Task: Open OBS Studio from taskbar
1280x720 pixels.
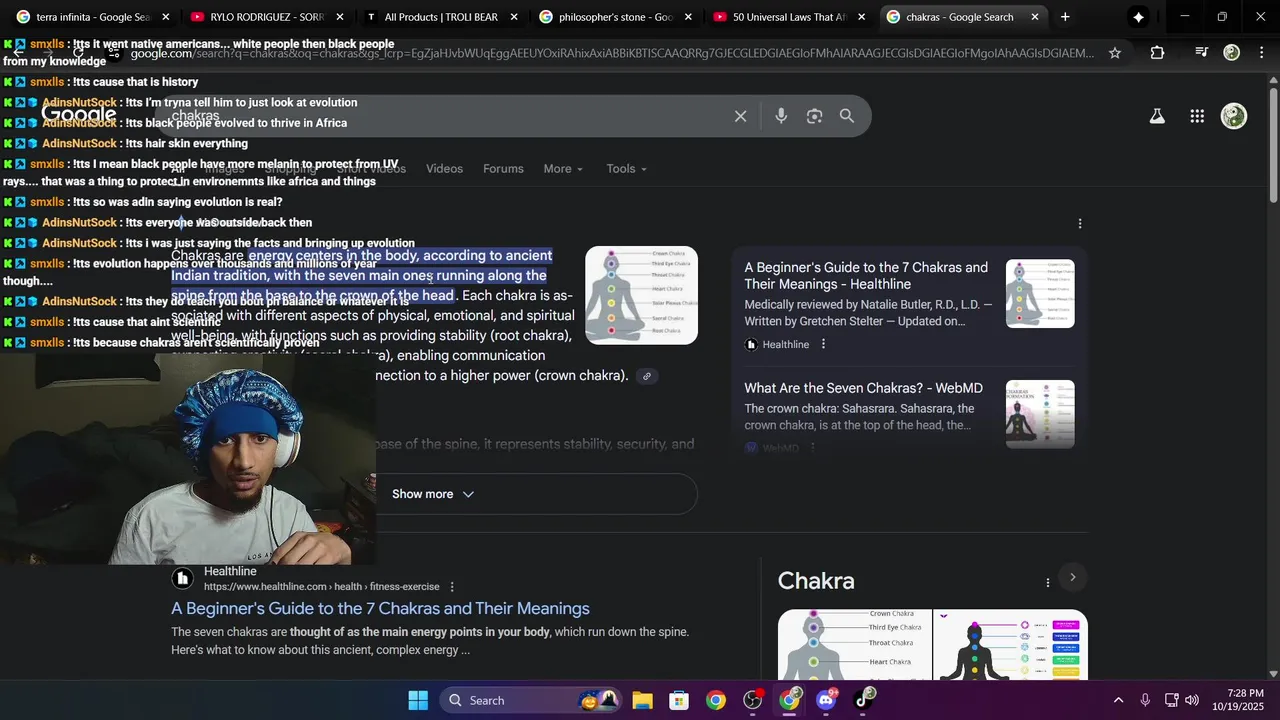Action: click(x=753, y=700)
